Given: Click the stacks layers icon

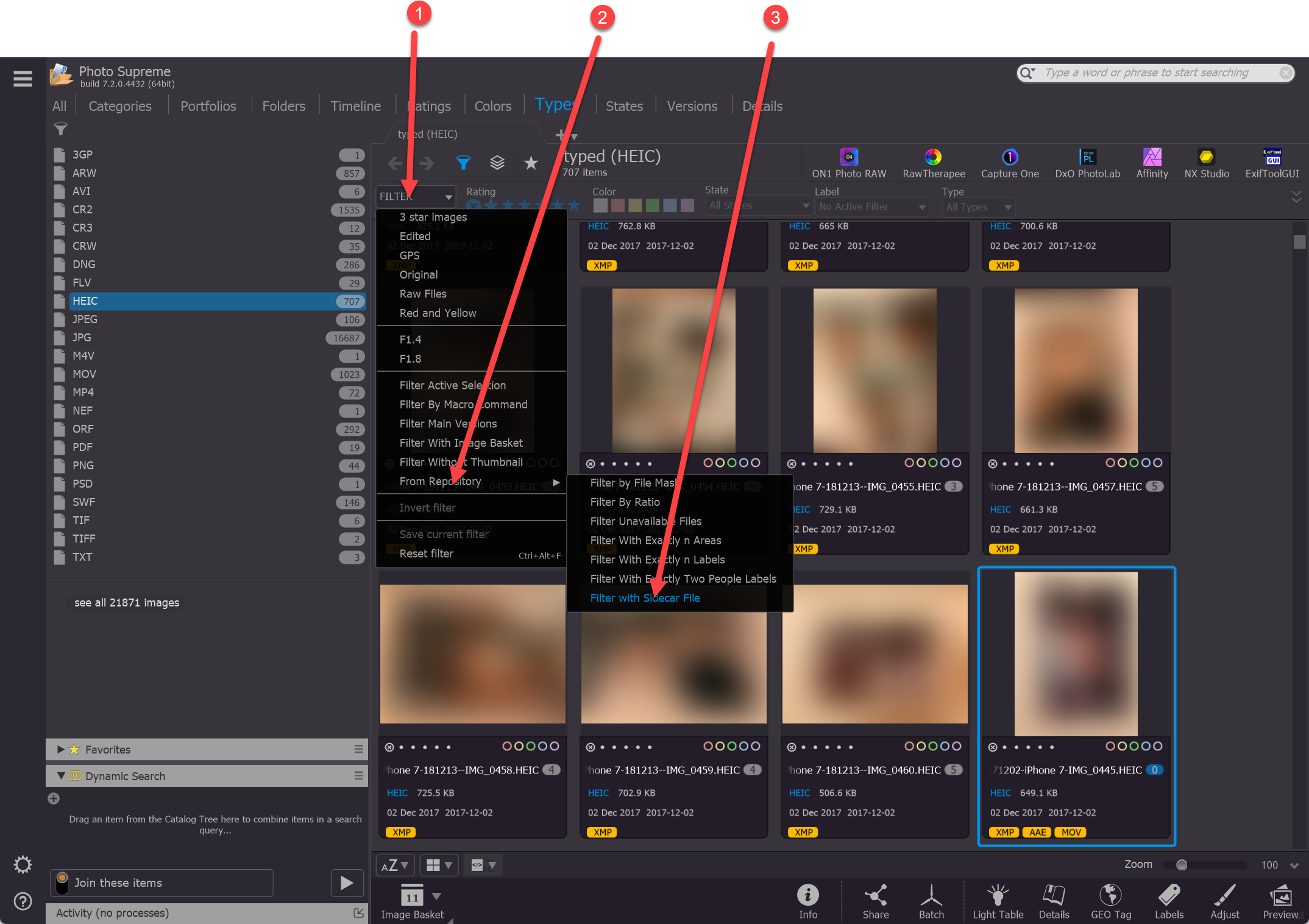Looking at the screenshot, I should tap(497, 163).
